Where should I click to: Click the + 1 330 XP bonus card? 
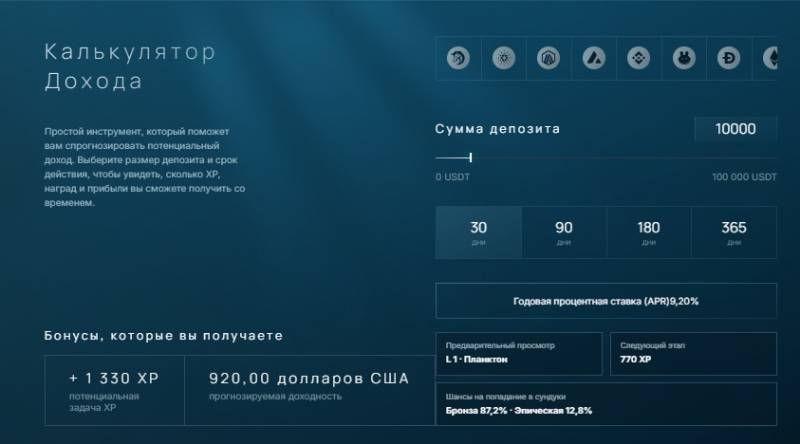point(114,390)
